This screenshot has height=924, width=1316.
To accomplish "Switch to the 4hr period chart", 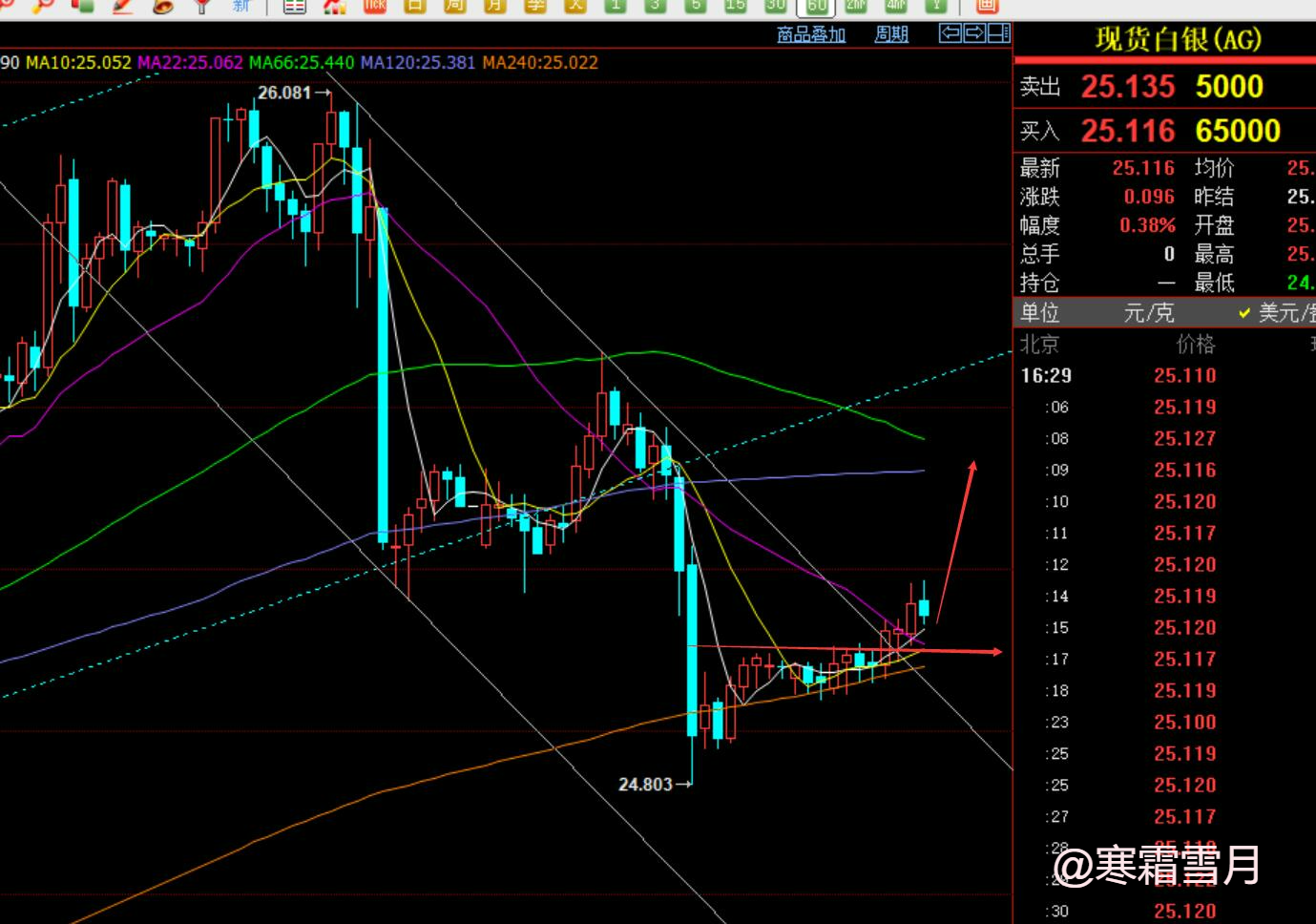I will coord(896,5).
